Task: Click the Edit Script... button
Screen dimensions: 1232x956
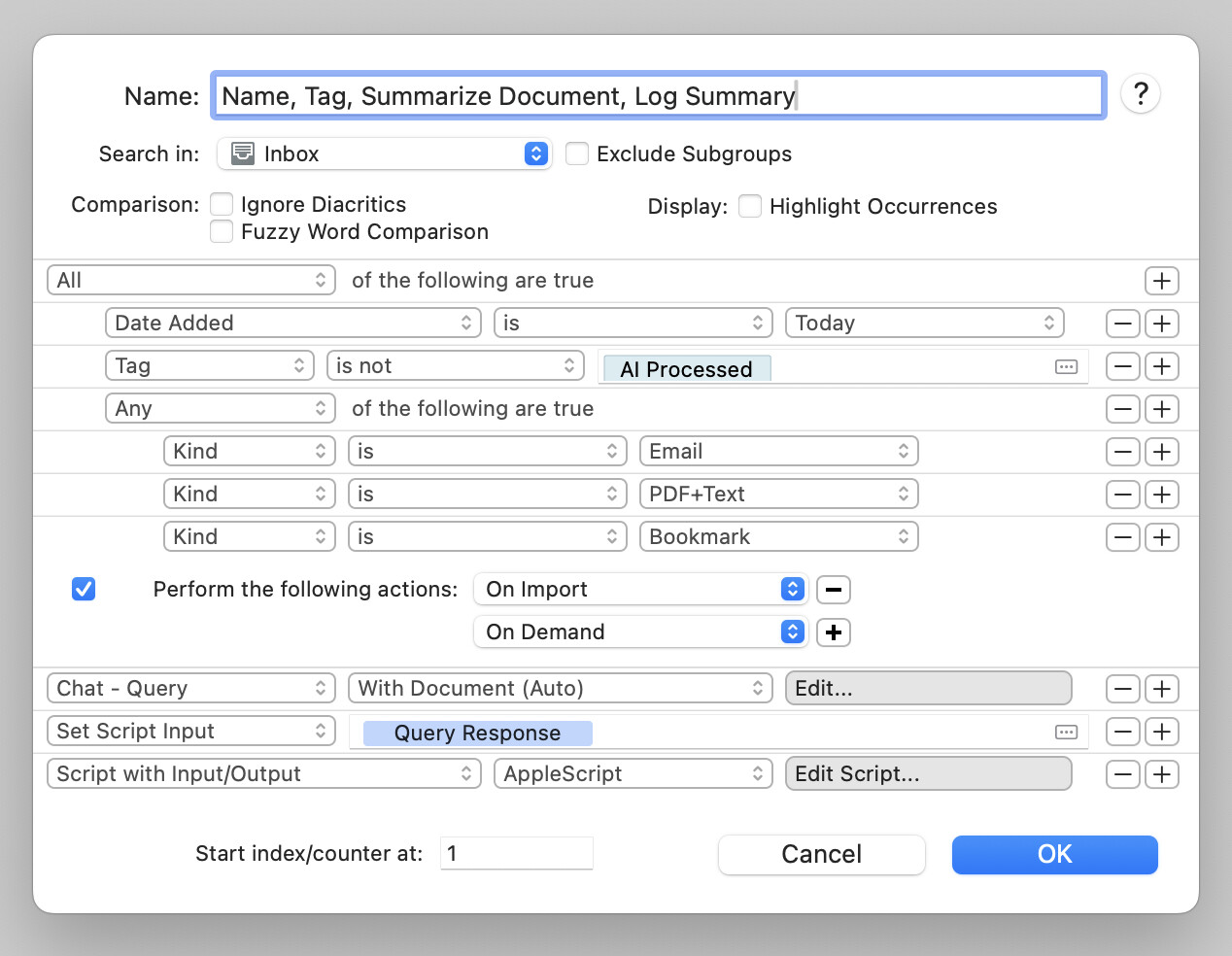Action: 927,774
